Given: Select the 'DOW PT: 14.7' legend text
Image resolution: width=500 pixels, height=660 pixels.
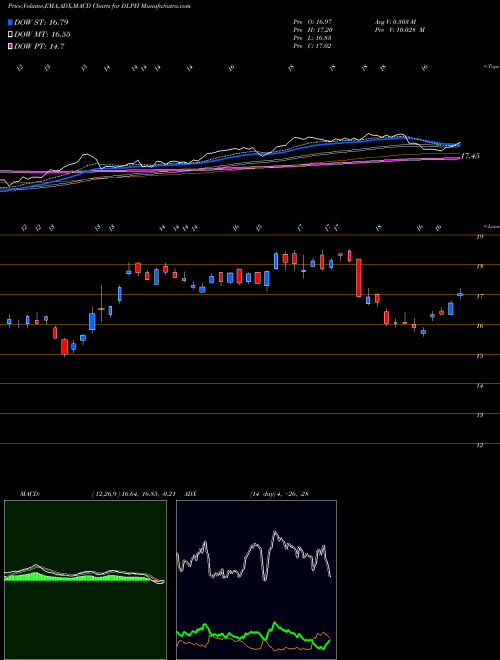Looking at the screenshot, I should [x=39, y=46].
